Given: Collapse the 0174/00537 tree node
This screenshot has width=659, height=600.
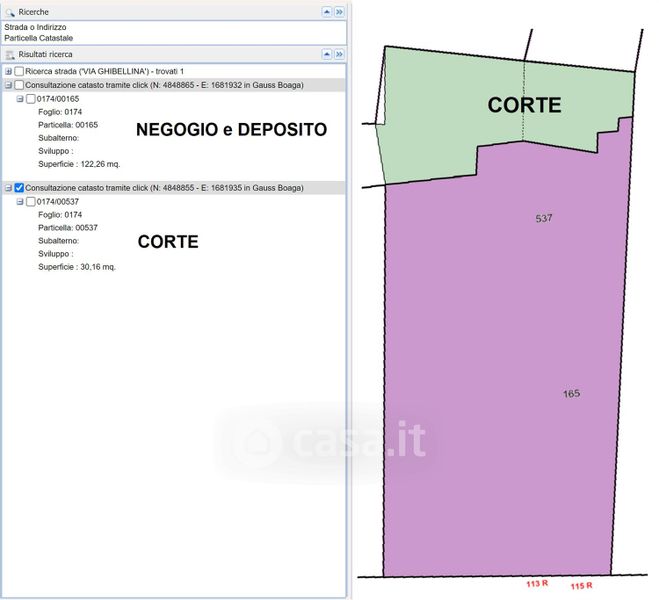Looking at the screenshot, I should pyautogui.click(x=20, y=201).
